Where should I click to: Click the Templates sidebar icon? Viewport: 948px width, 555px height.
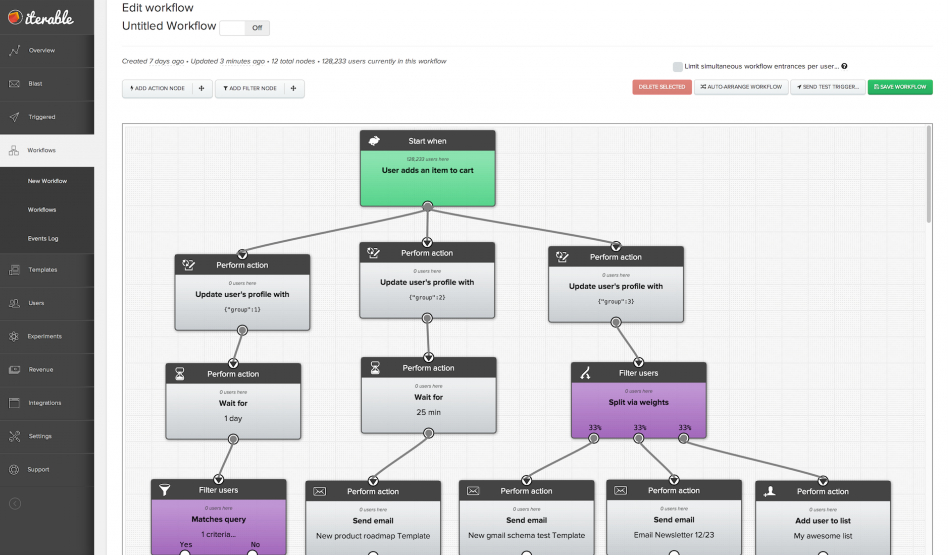(x=15, y=270)
